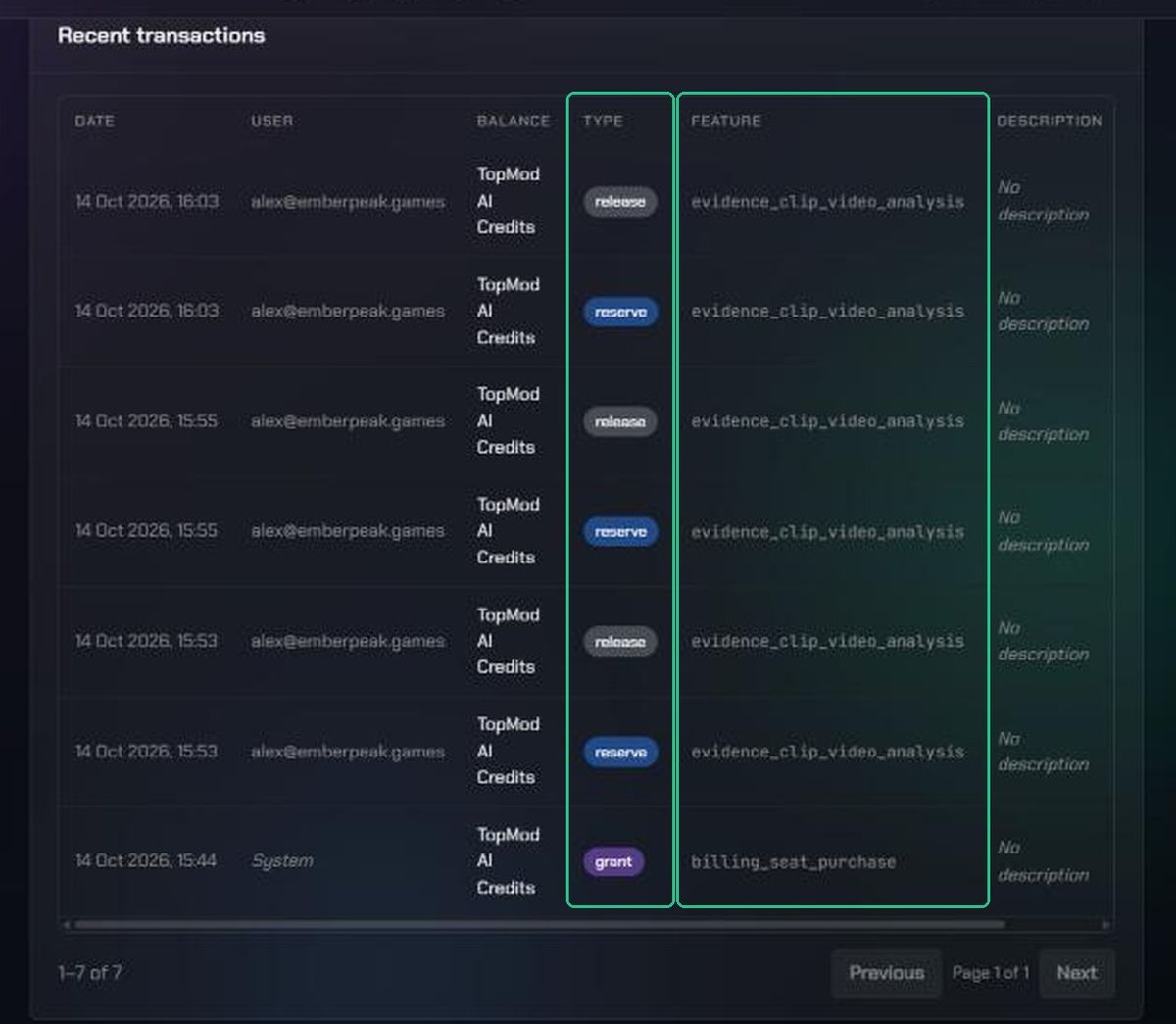Click the horizontal scrollbar under the table
This screenshot has width=1176, height=1024.
[539, 924]
